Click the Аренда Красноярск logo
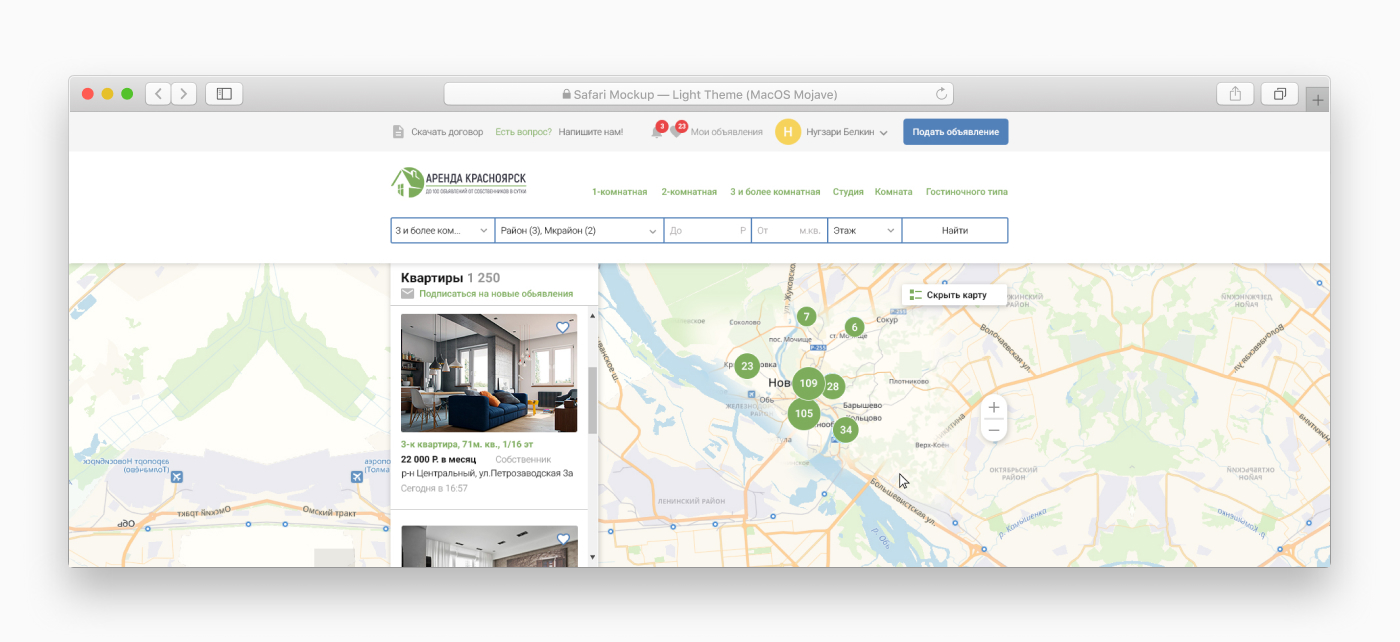The height and width of the screenshot is (642, 1400). tap(459, 182)
